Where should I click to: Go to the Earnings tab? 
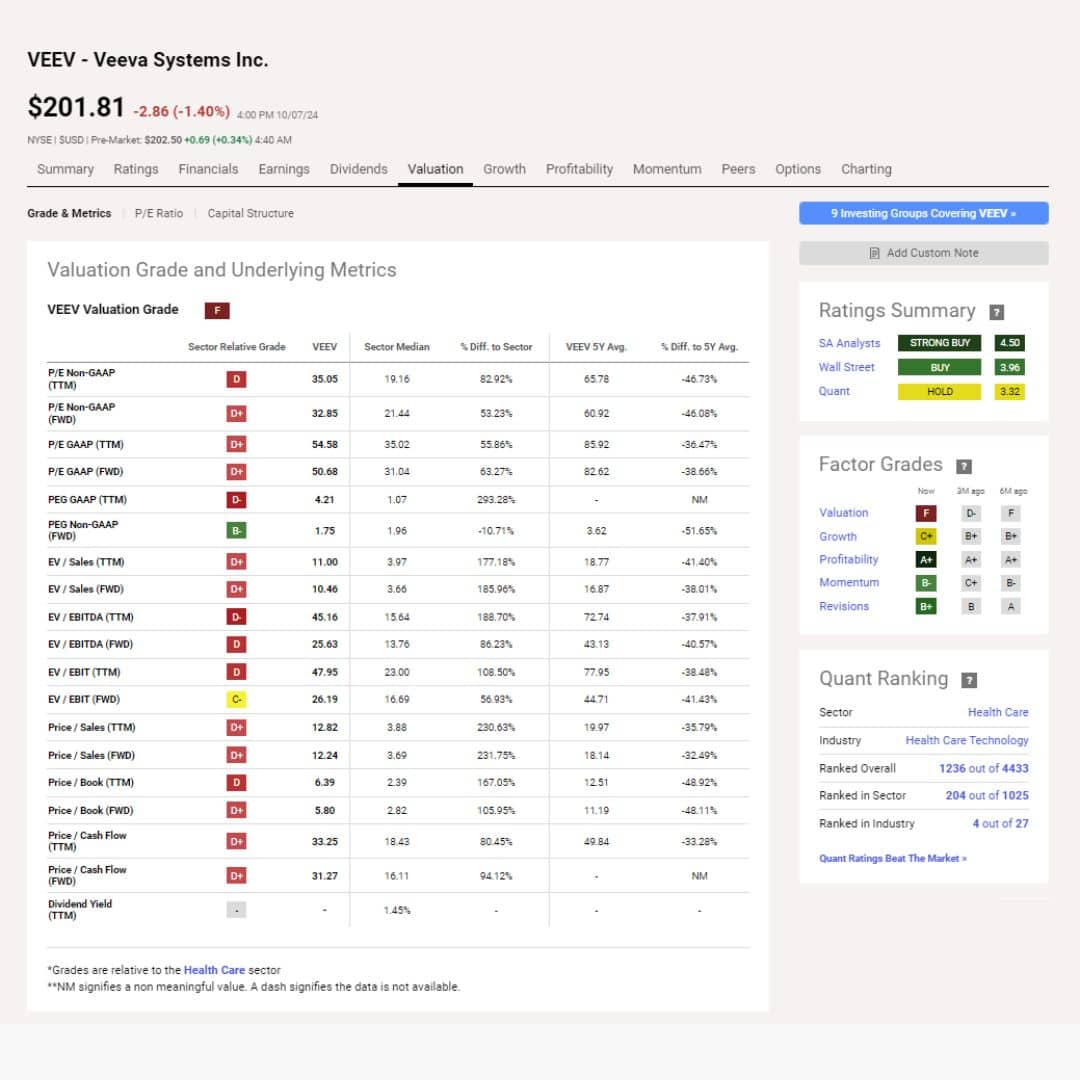point(284,169)
